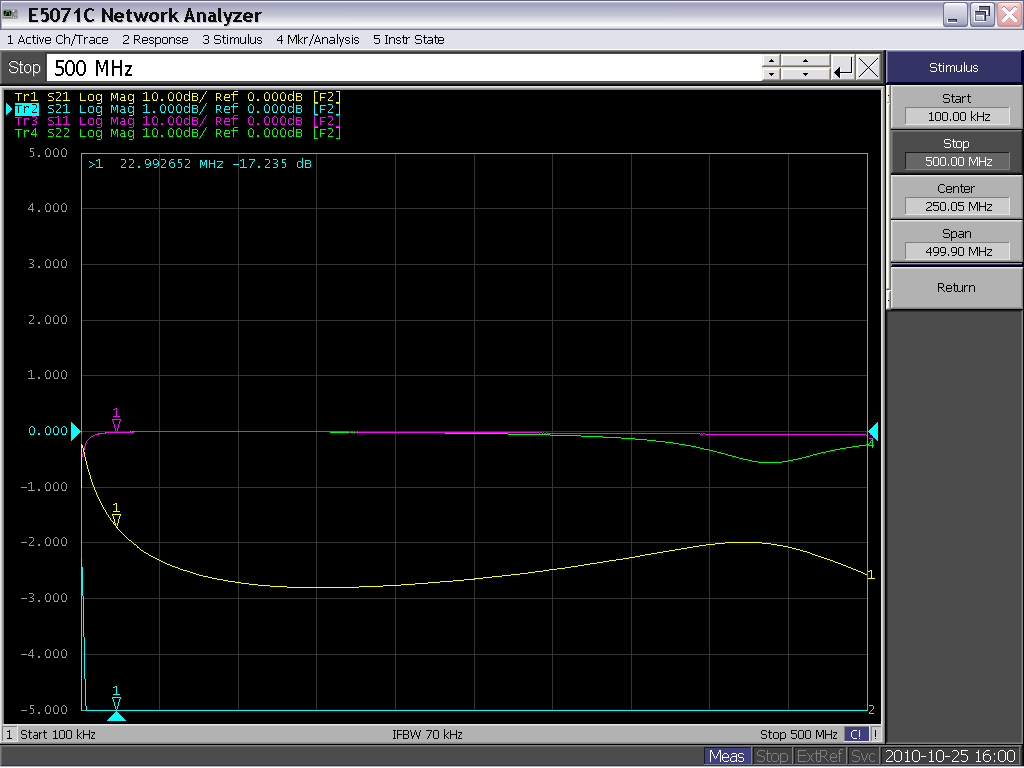This screenshot has height=768, width=1024.
Task: Click the Stop 500 MHz status text
Action: [x=799, y=735]
